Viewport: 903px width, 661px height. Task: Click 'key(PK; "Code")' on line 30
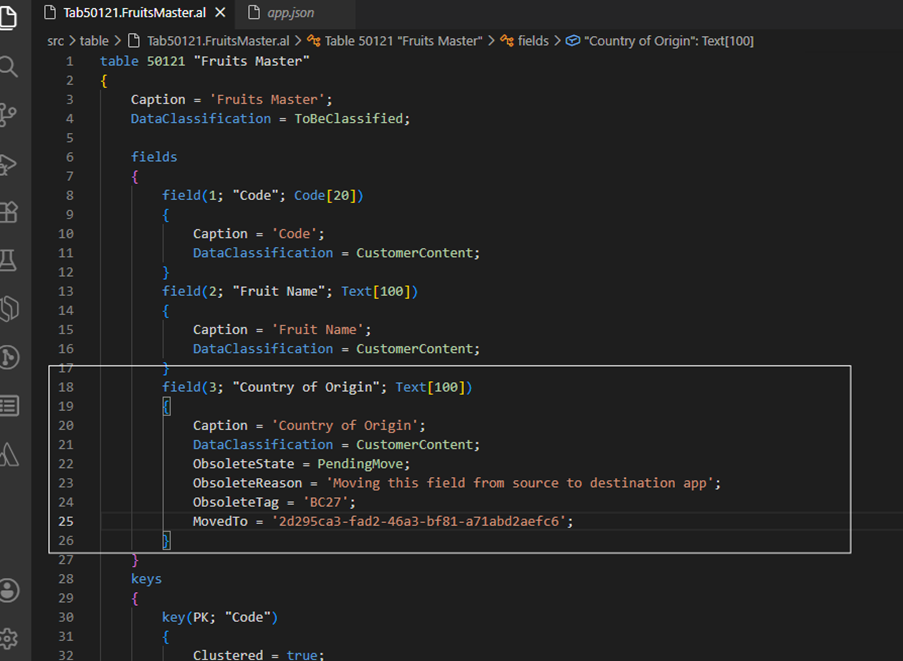(220, 617)
